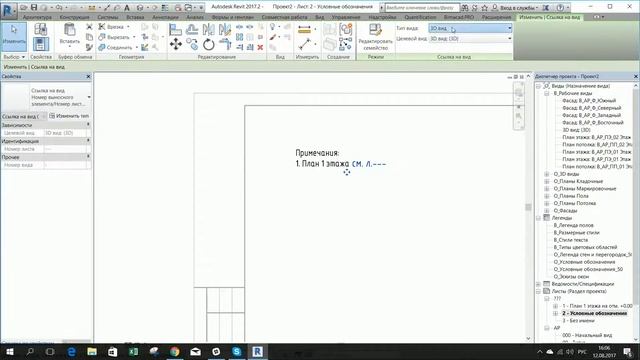Open Excel from the Windows taskbar
This screenshot has width=640, height=360.
pyautogui.click(x=133, y=351)
